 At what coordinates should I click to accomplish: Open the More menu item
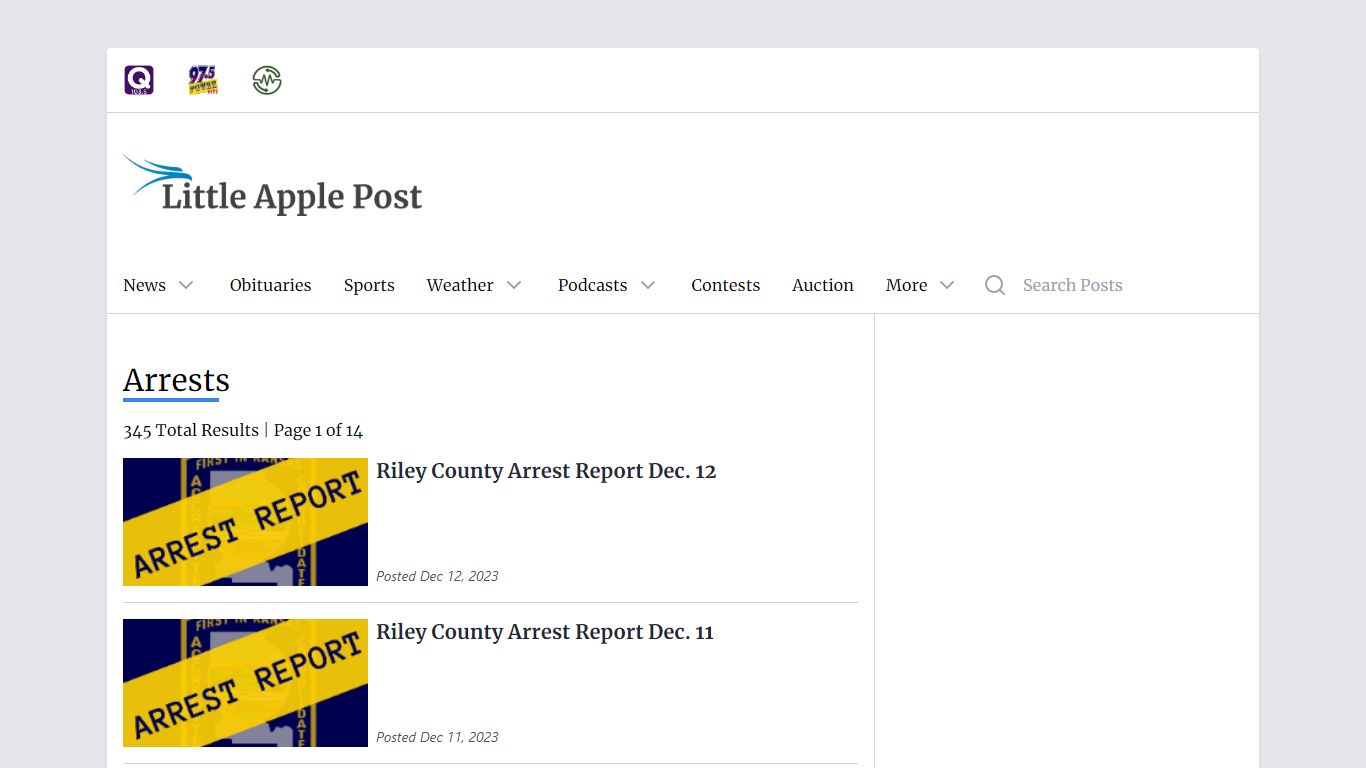coord(907,285)
